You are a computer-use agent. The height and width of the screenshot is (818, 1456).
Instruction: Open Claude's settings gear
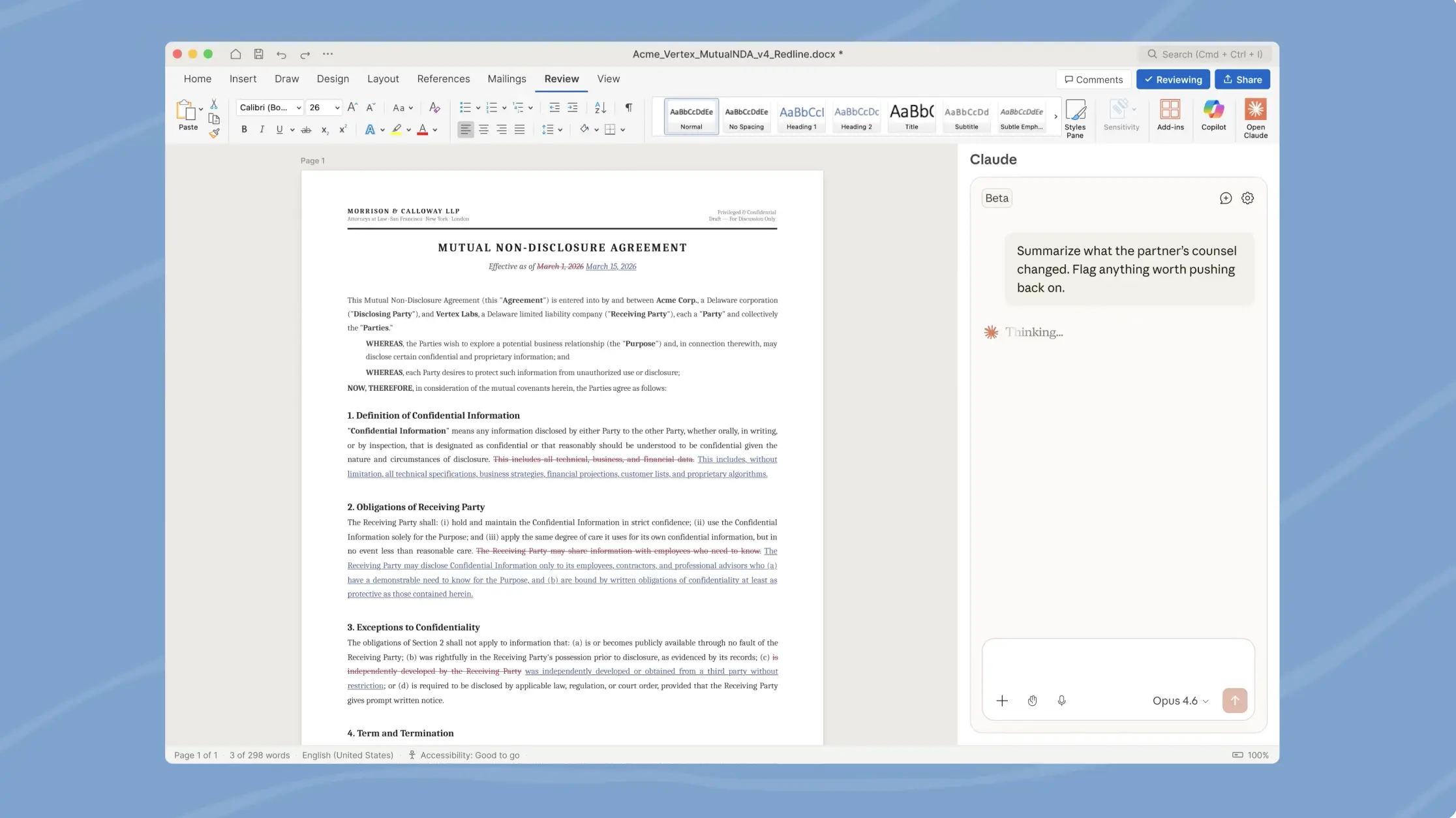tap(1247, 198)
